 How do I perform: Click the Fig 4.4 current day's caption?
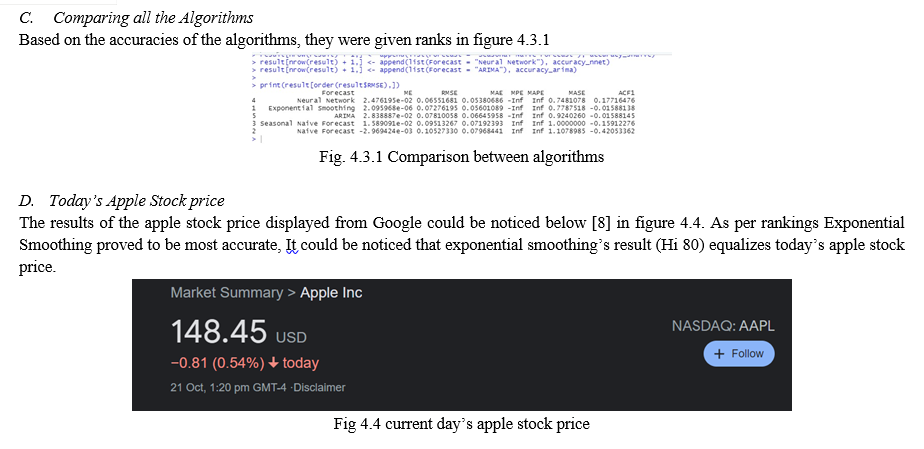(x=461, y=424)
